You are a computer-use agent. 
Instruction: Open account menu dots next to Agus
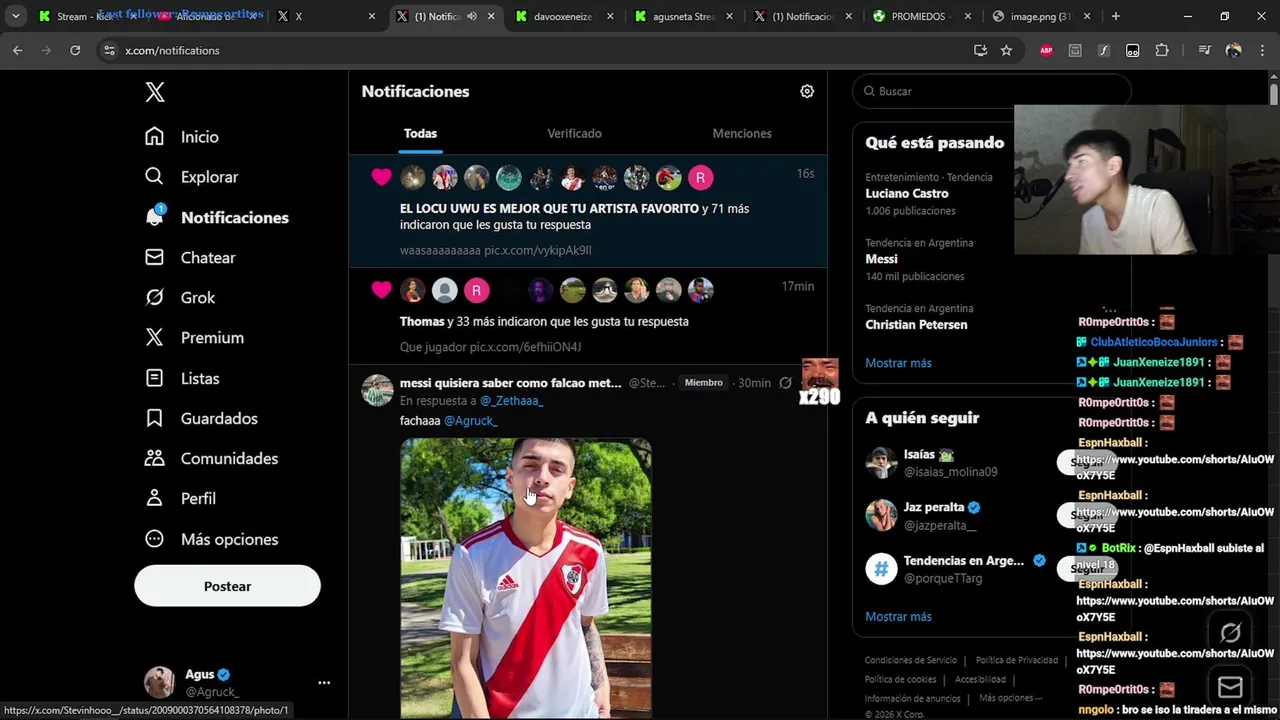pos(324,682)
